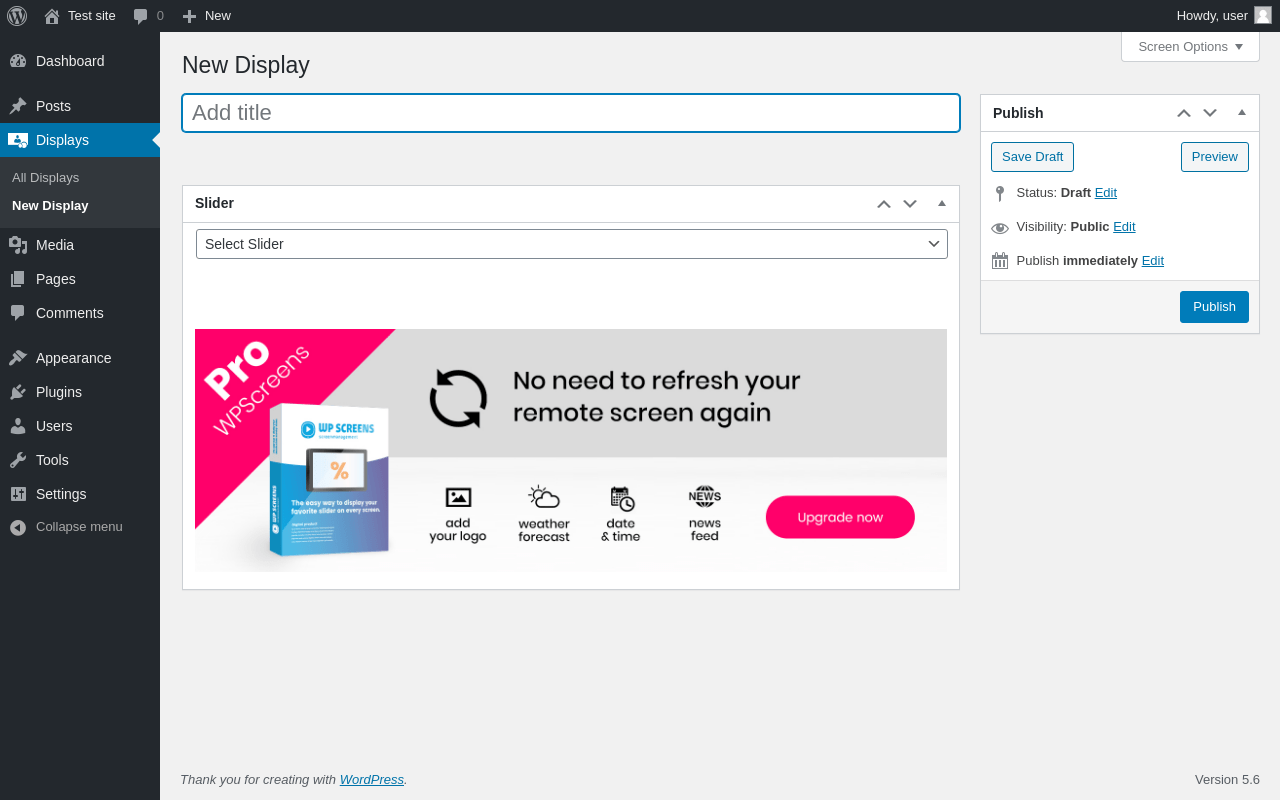Click the Dashboard gauge icon in sidebar
This screenshot has width=1280, height=800.
coord(18,61)
